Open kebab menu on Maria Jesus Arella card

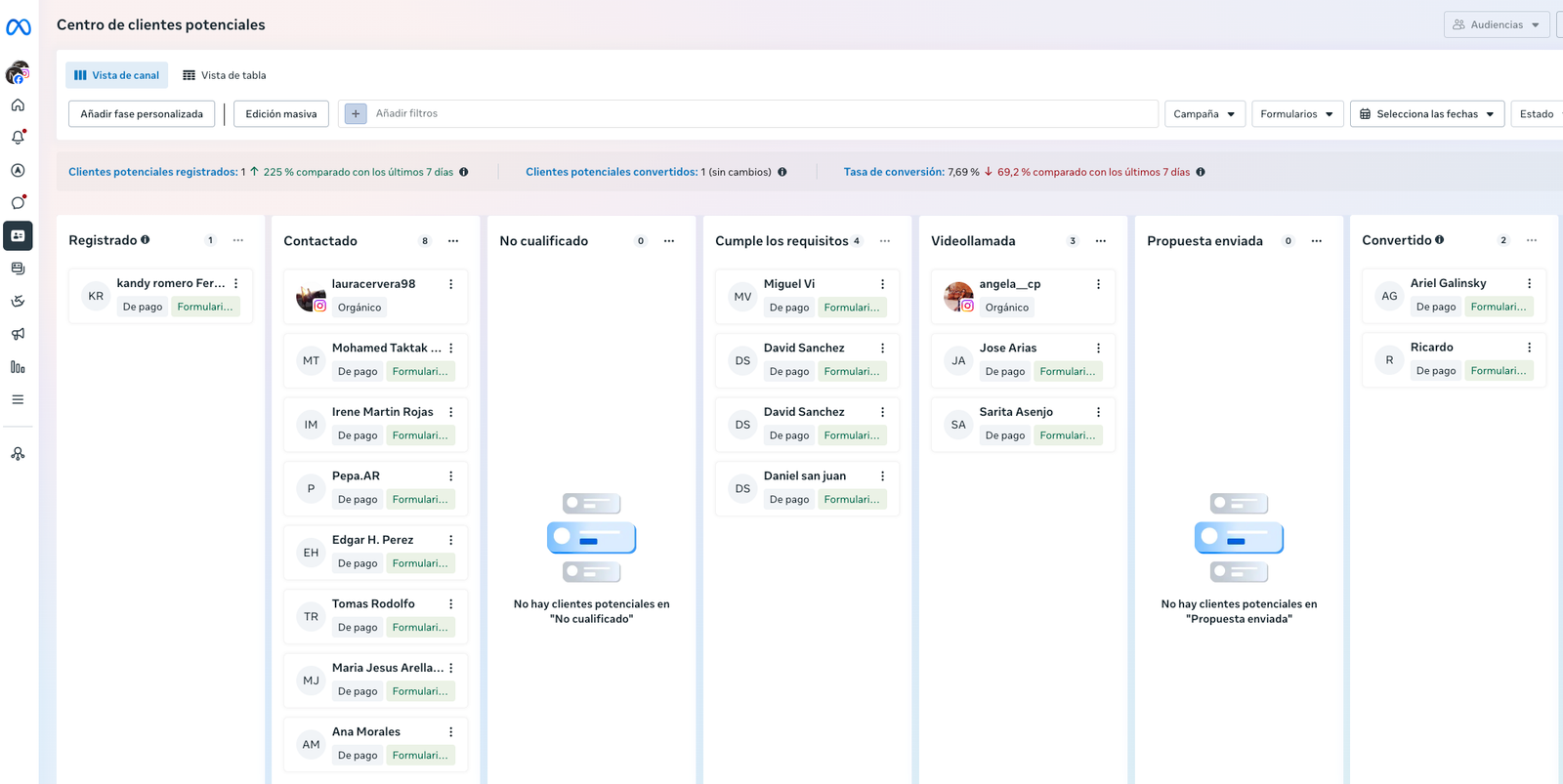pos(451,668)
